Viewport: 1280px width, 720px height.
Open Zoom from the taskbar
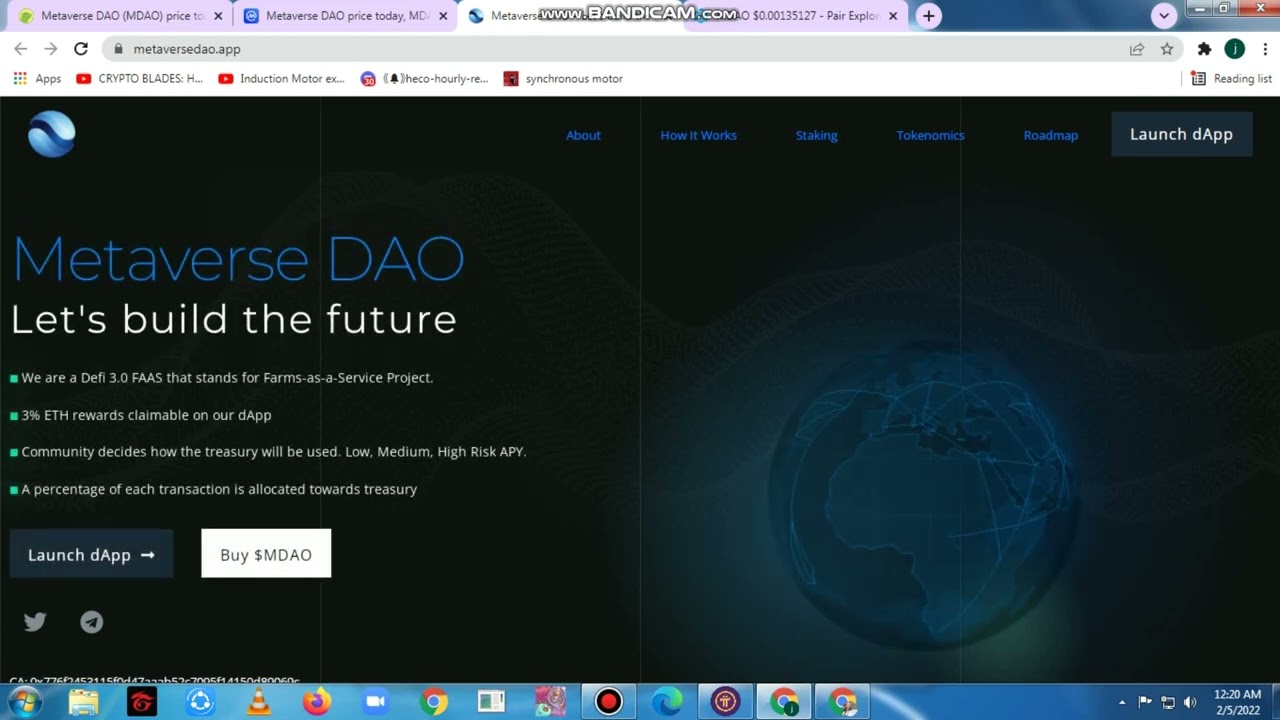click(x=375, y=702)
